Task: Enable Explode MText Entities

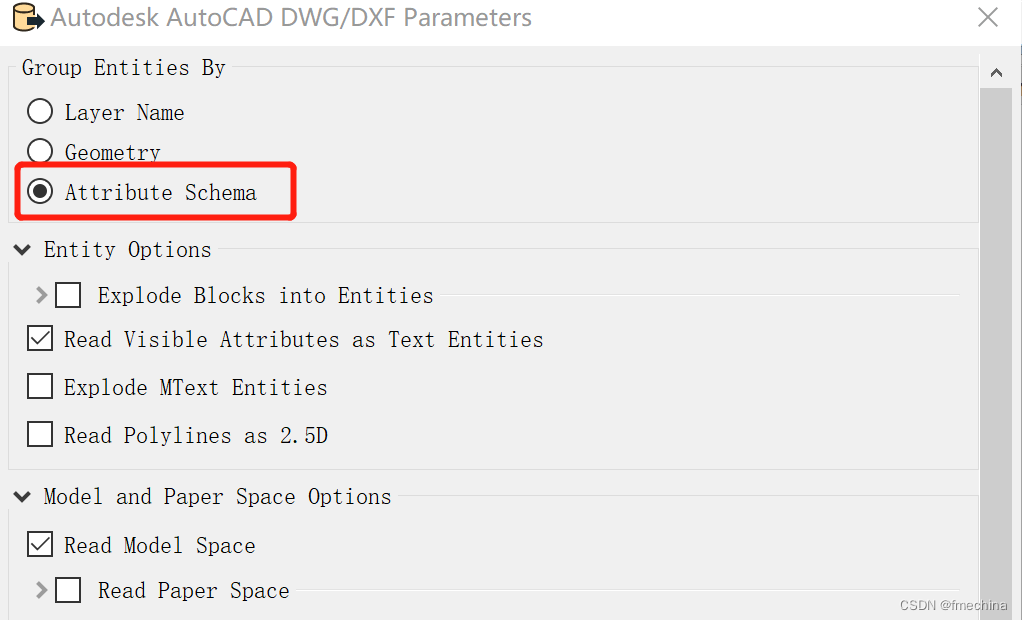Action: (39, 386)
